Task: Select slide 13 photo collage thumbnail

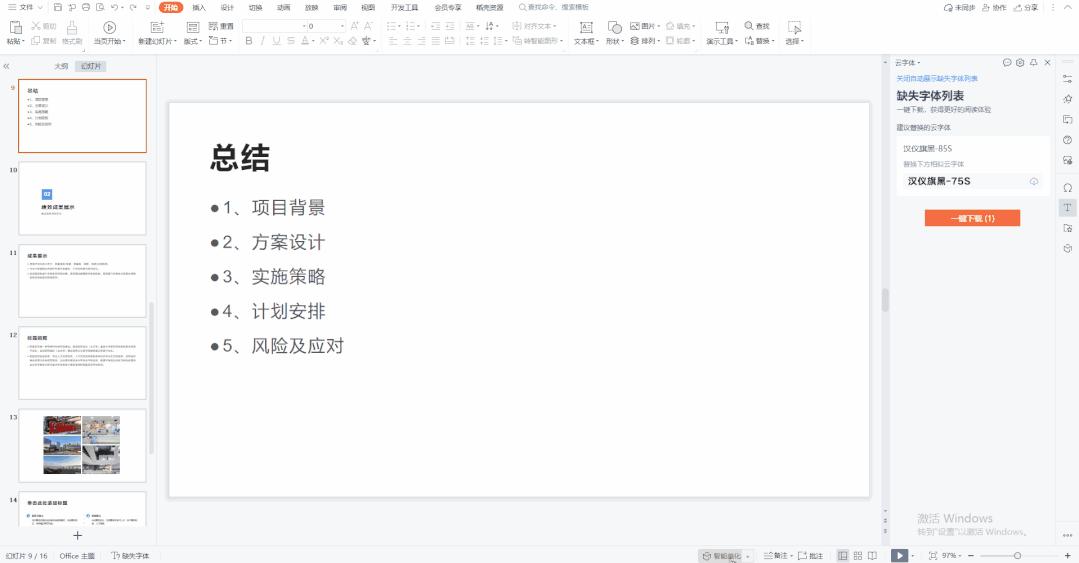Action: pyautogui.click(x=82, y=445)
